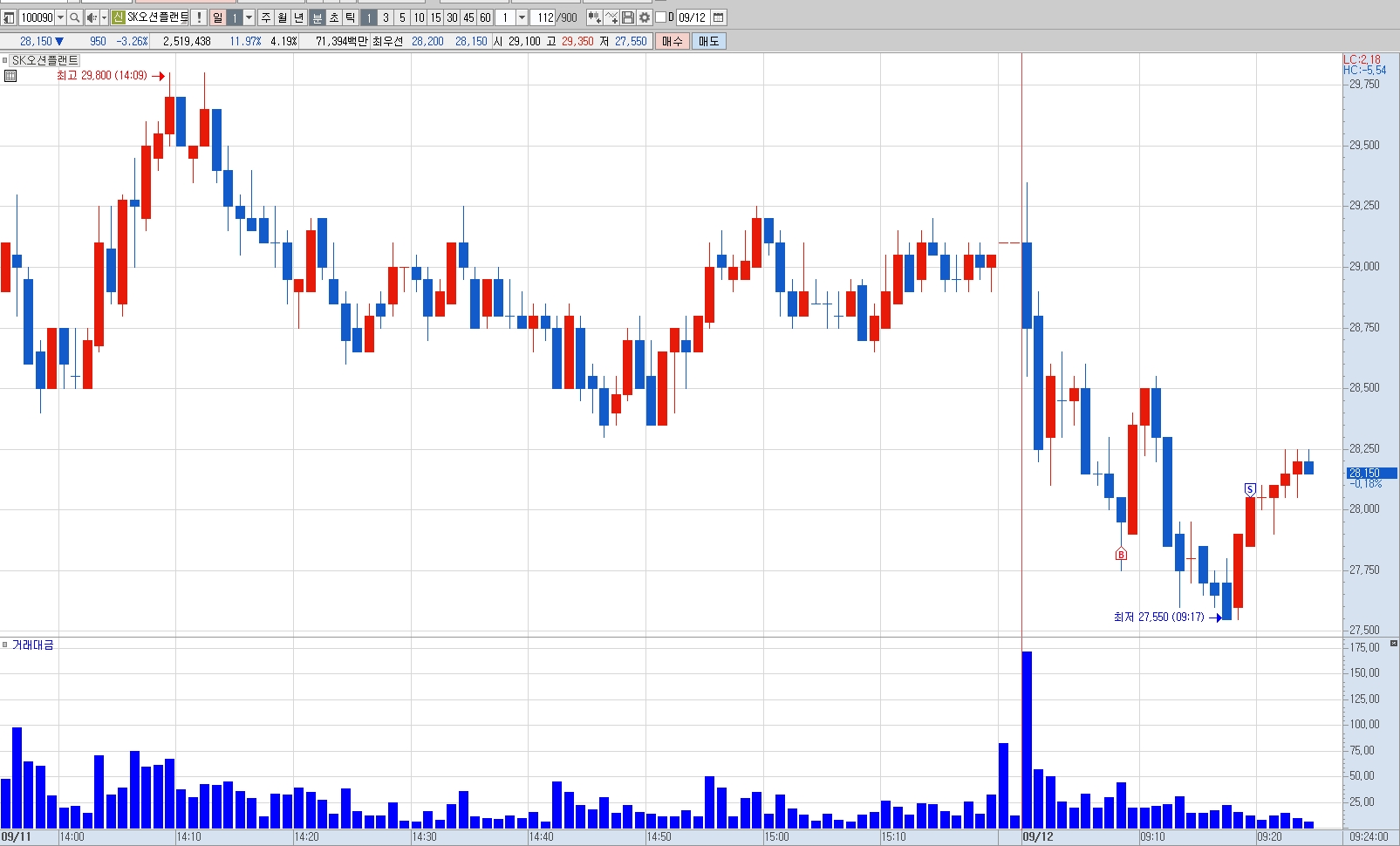
Task: Click the save diskette icon
Action: click(628, 17)
